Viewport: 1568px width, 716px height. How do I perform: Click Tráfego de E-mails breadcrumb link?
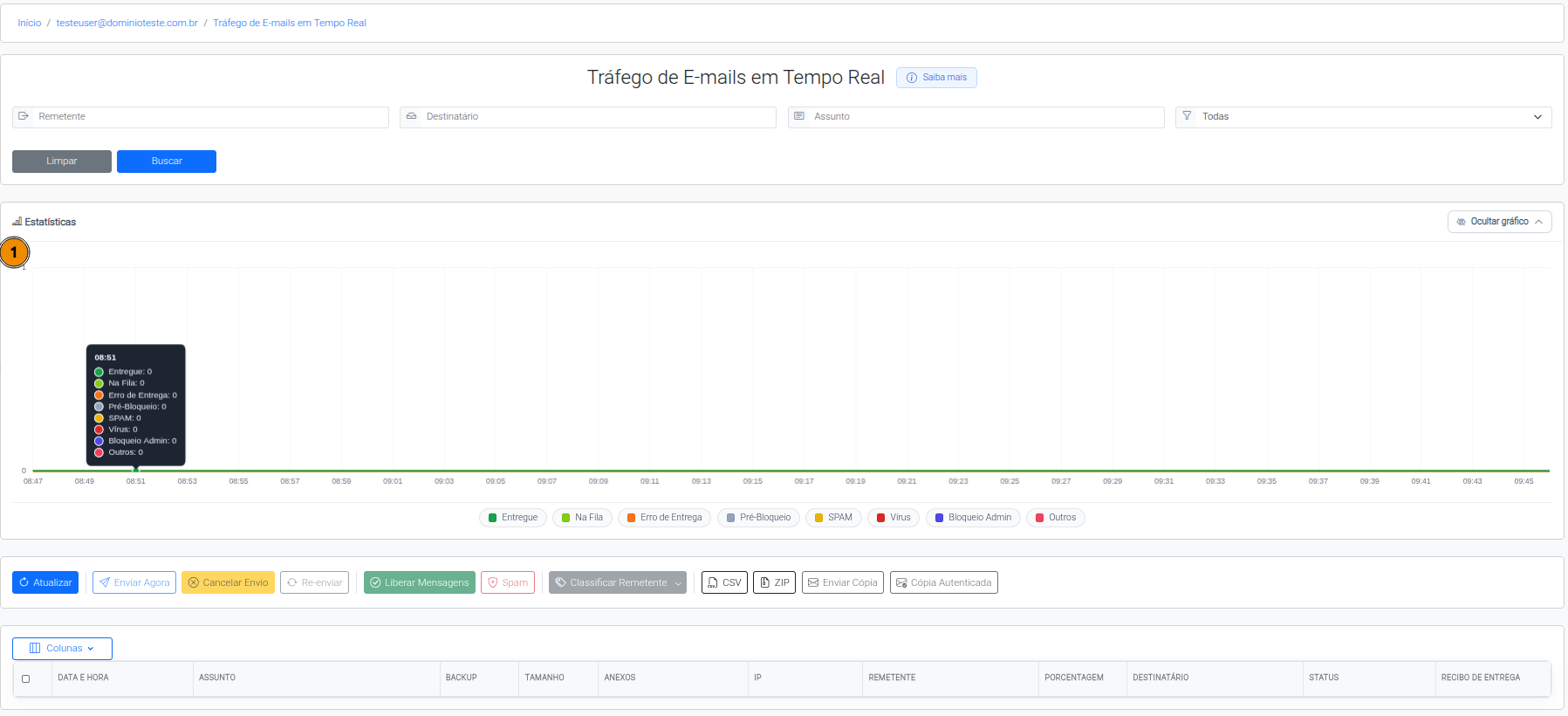(290, 23)
